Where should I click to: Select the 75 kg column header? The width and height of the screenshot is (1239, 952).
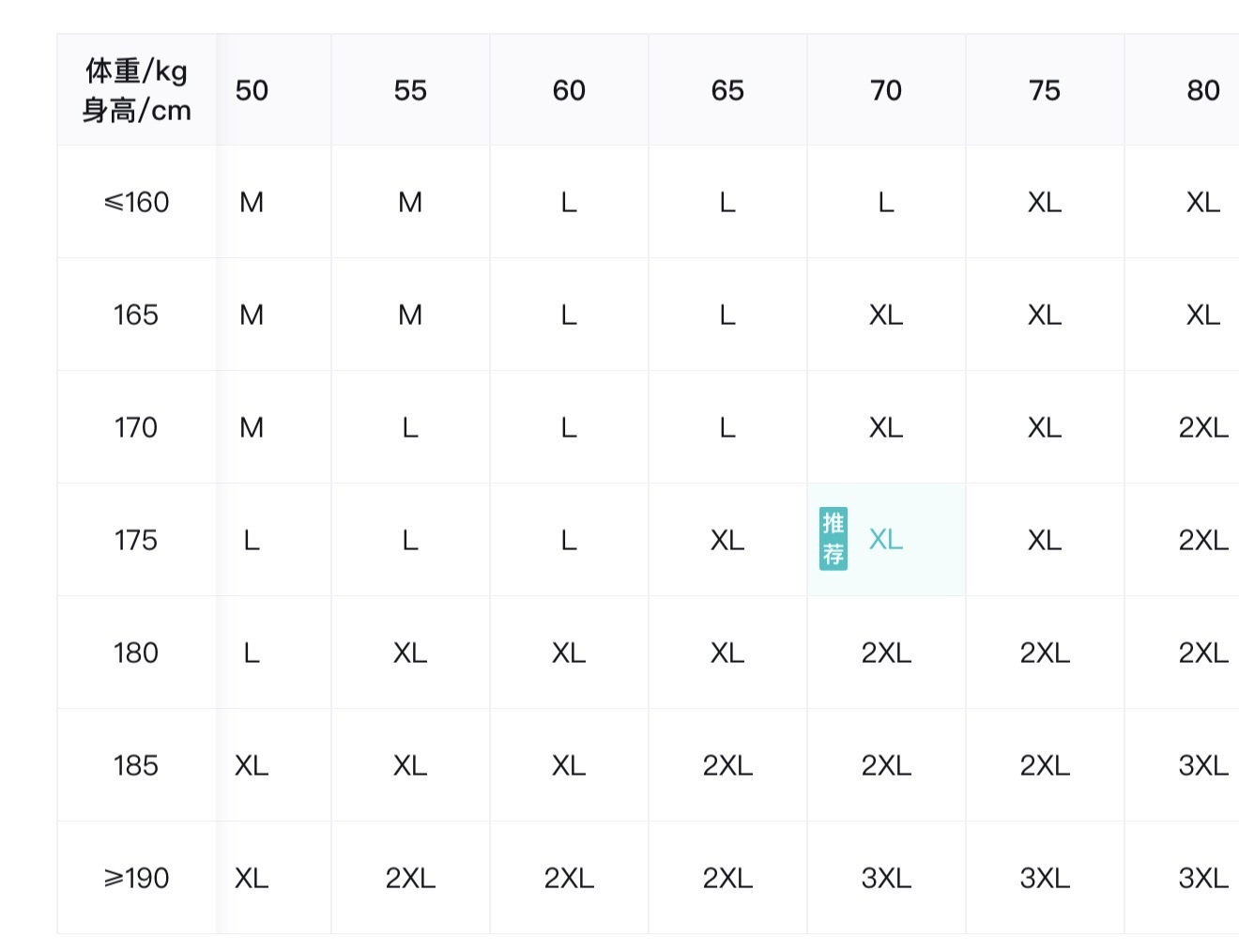1045,90
